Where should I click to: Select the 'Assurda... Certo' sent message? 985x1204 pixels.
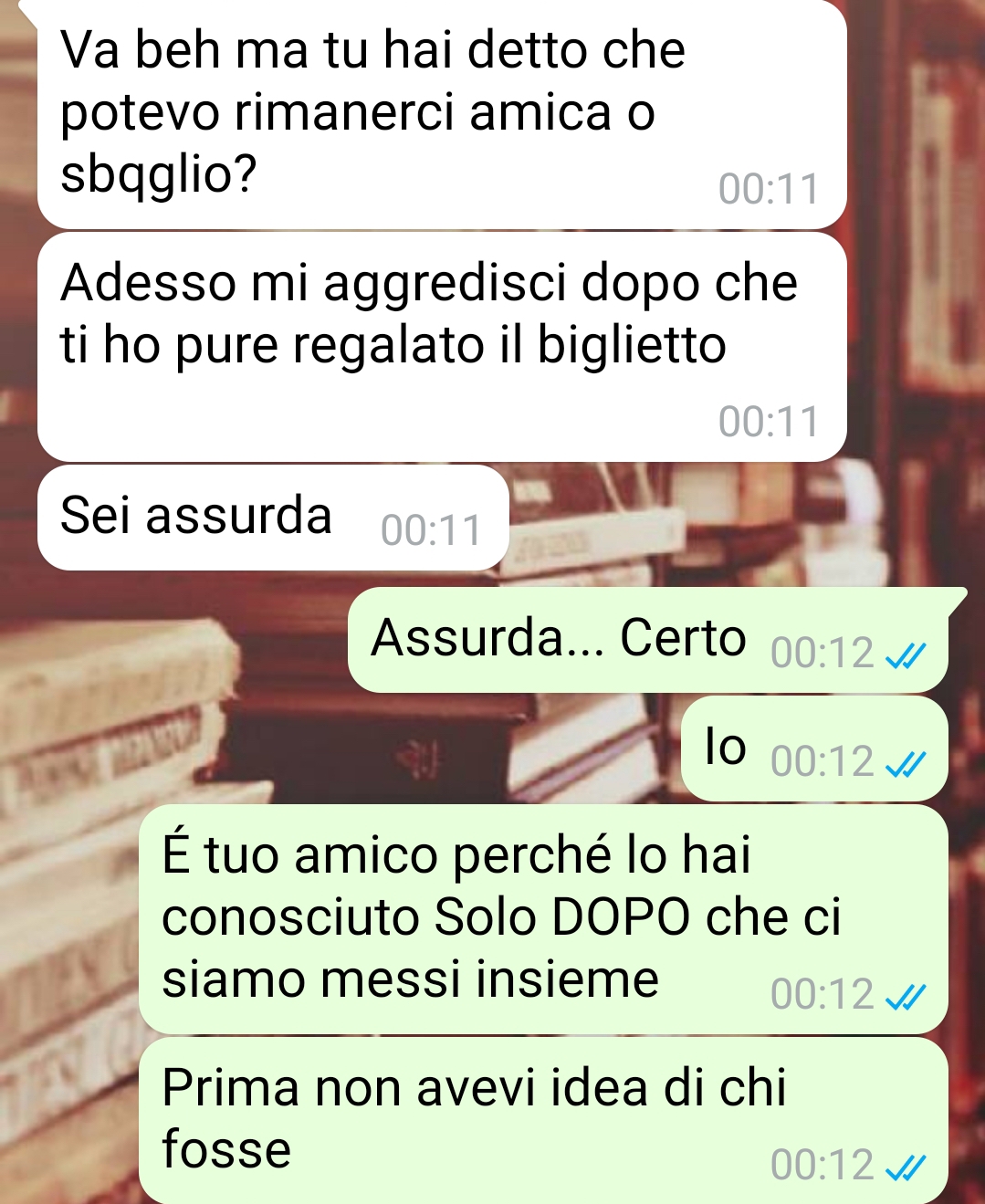[648, 640]
